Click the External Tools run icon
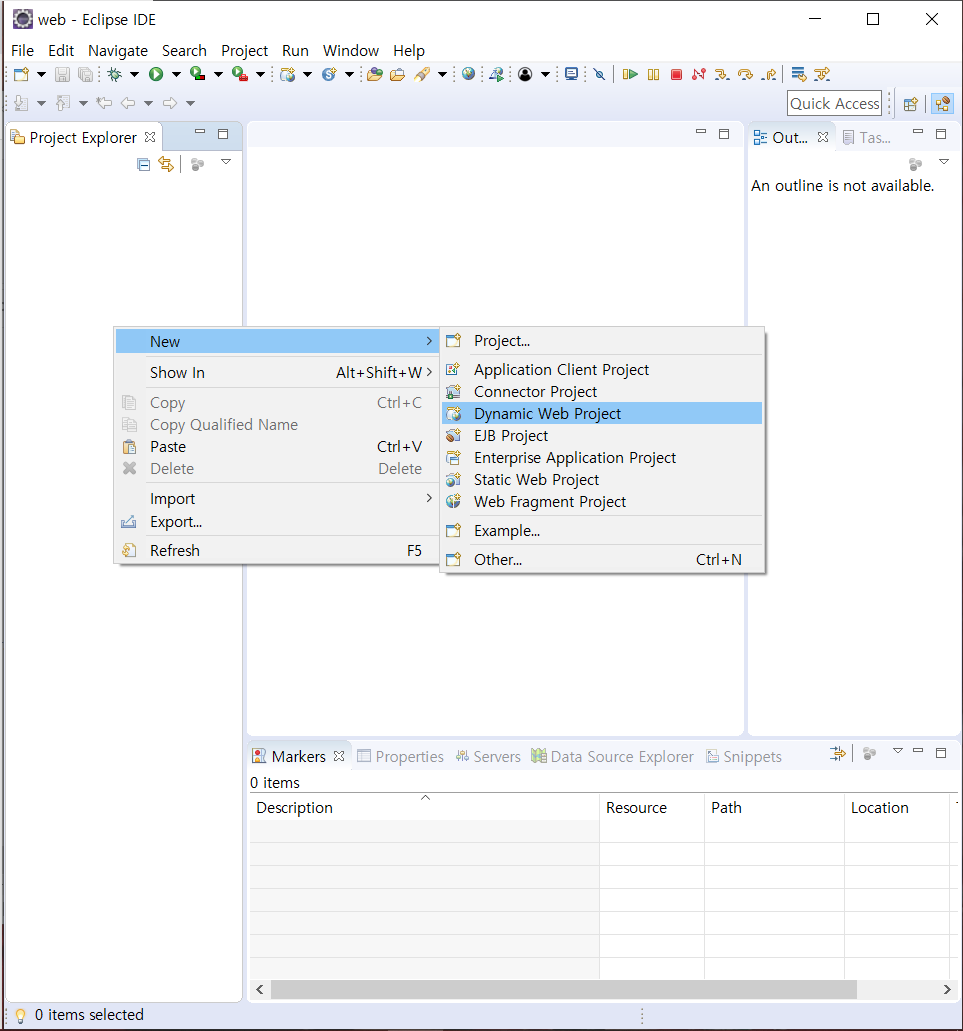The width and height of the screenshot is (963, 1031). point(240,74)
